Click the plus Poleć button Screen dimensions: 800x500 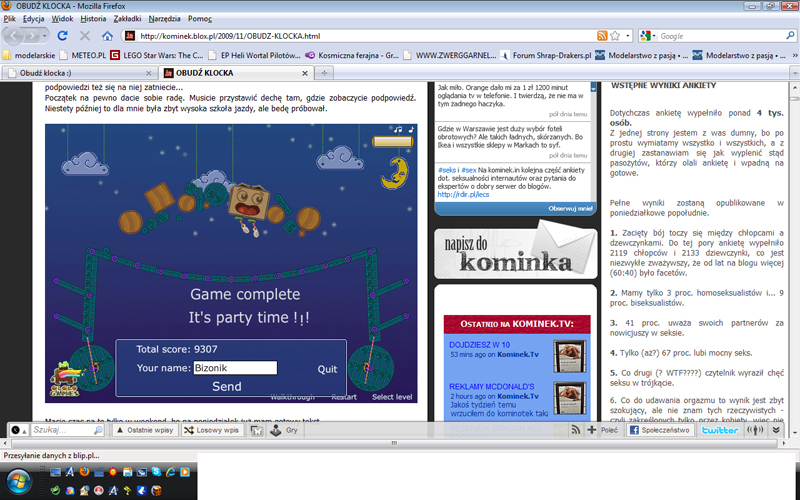[603, 430]
